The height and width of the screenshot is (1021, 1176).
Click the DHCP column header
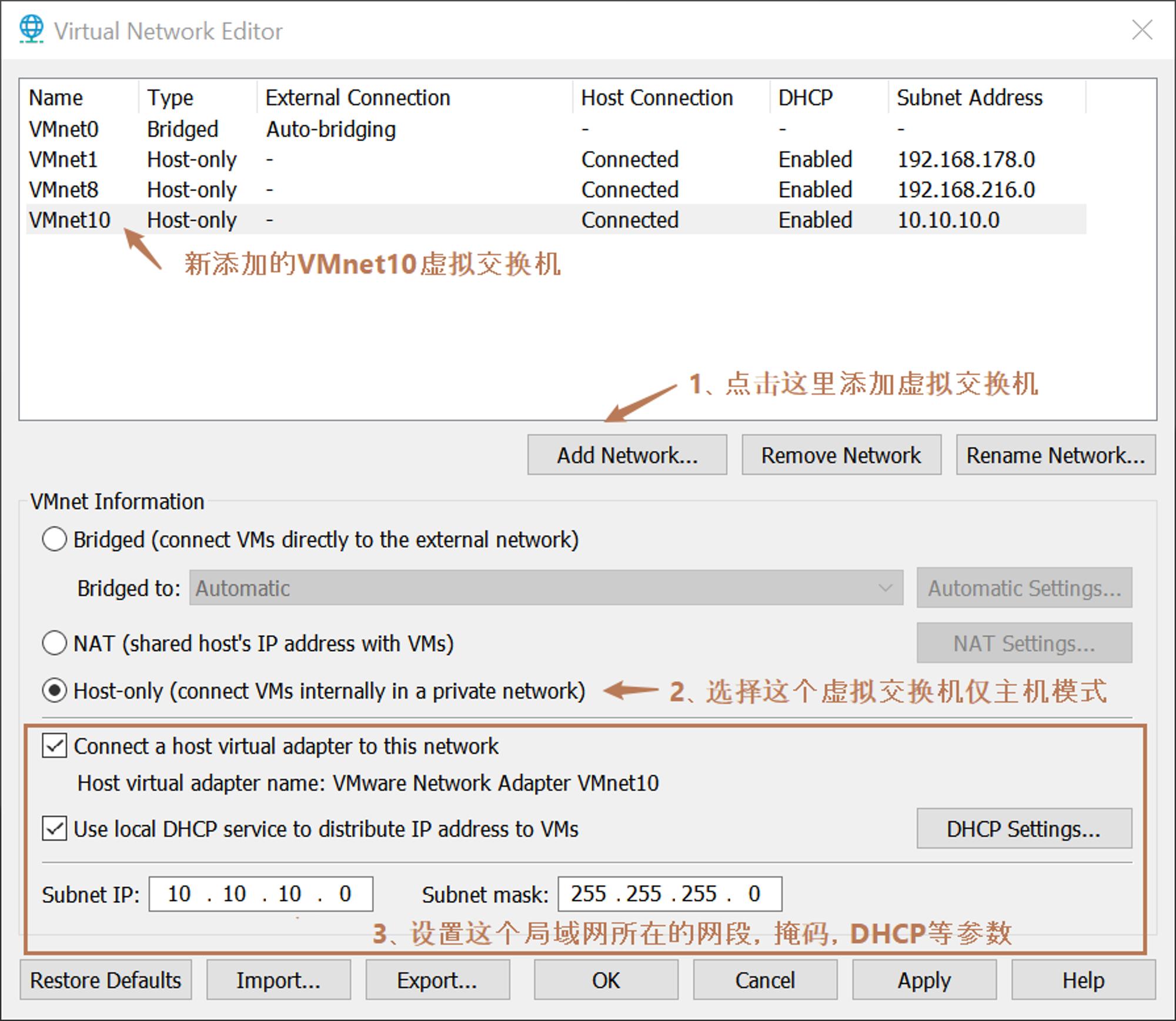coord(805,97)
